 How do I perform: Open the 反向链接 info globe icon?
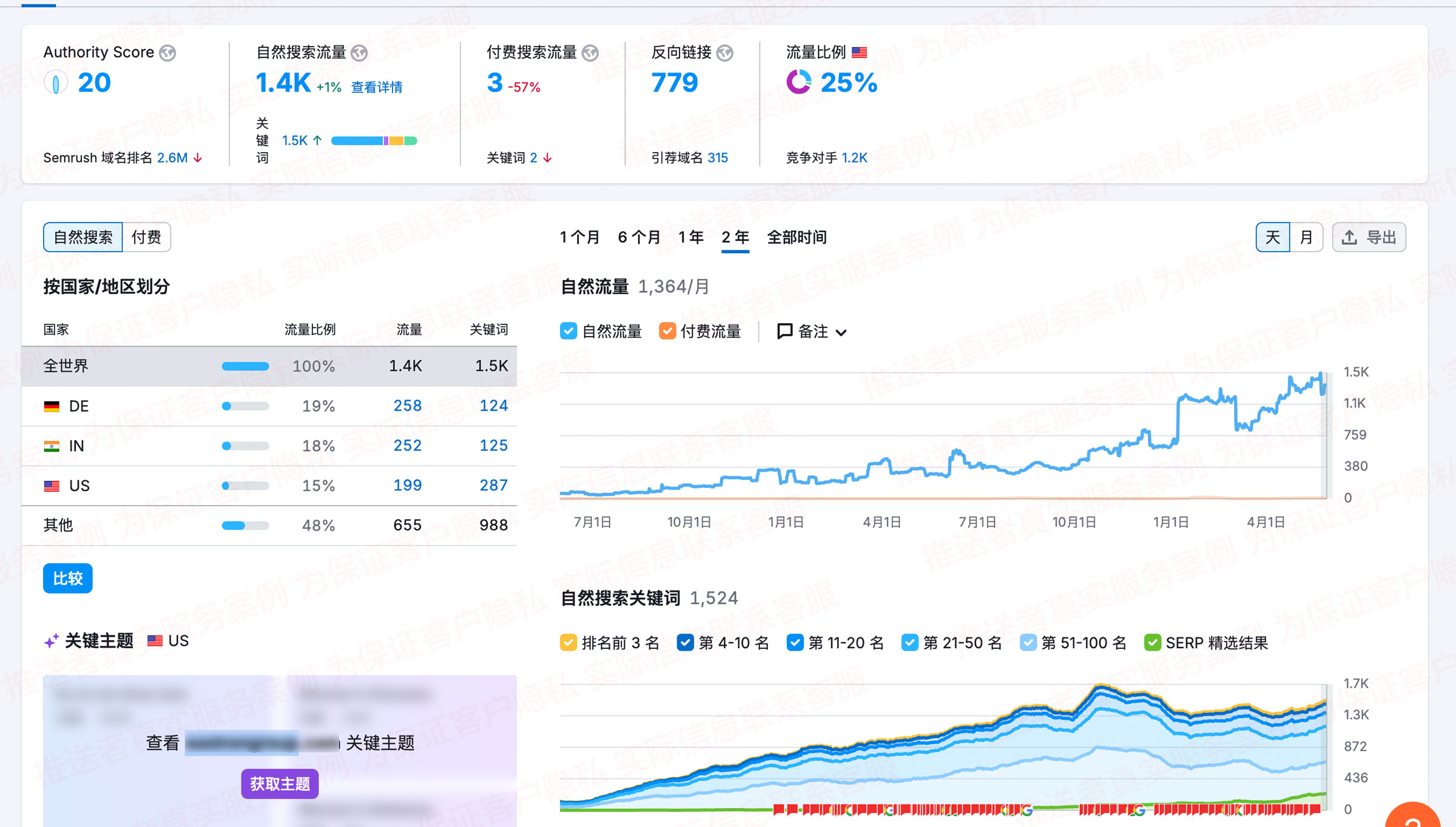click(725, 53)
